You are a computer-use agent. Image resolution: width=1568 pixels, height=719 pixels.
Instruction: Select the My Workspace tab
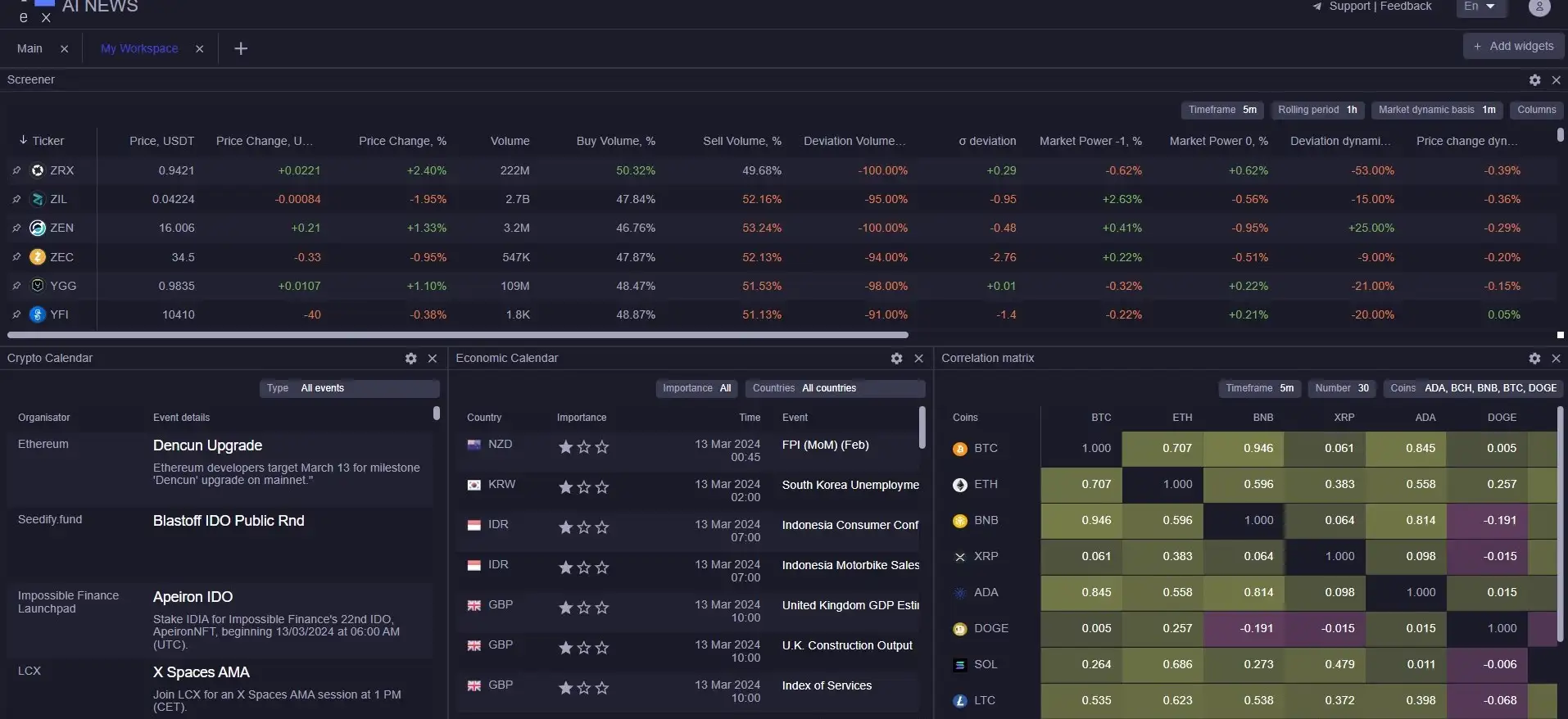(139, 49)
